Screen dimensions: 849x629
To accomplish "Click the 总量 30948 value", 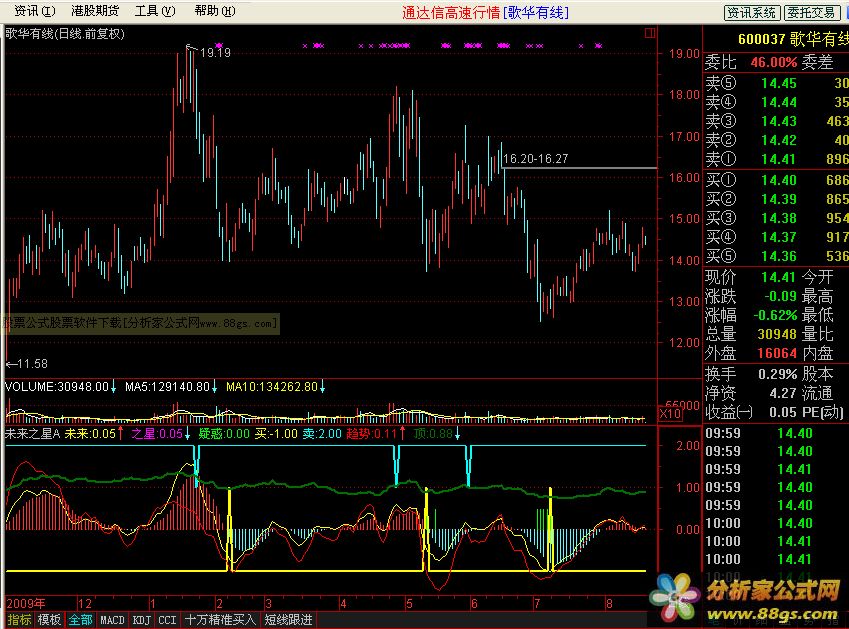I will tap(777, 334).
